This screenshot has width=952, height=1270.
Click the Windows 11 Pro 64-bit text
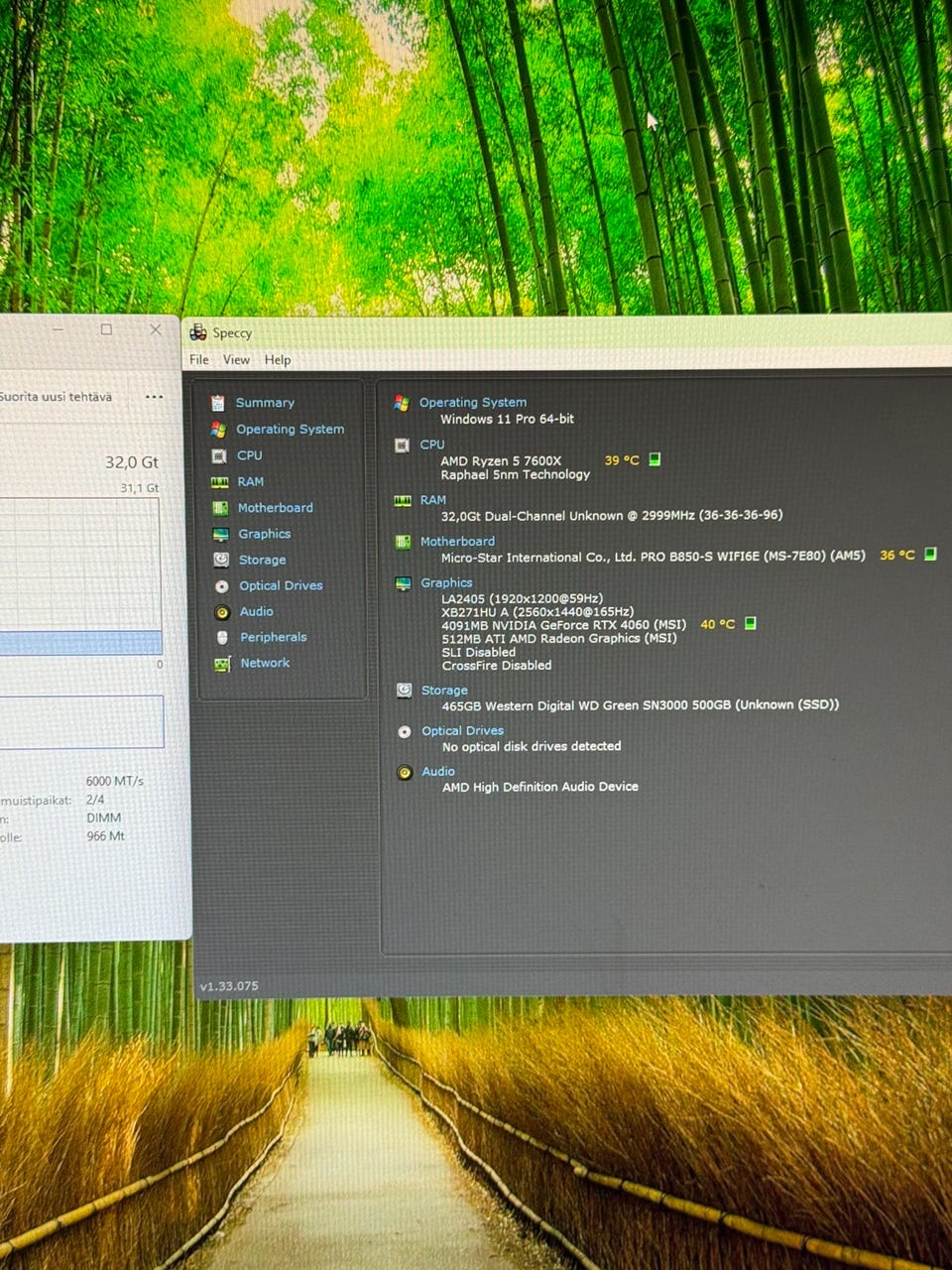[x=507, y=419]
